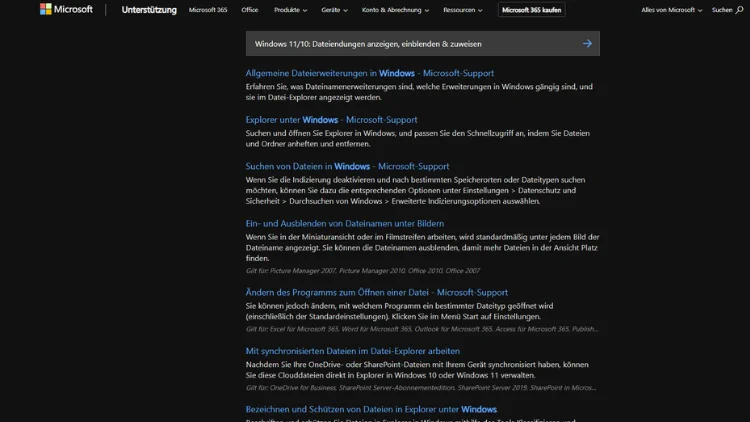This screenshot has width=750, height=422.
Task: Expand Alles von Microsoft dropdown
Action: coord(672,10)
